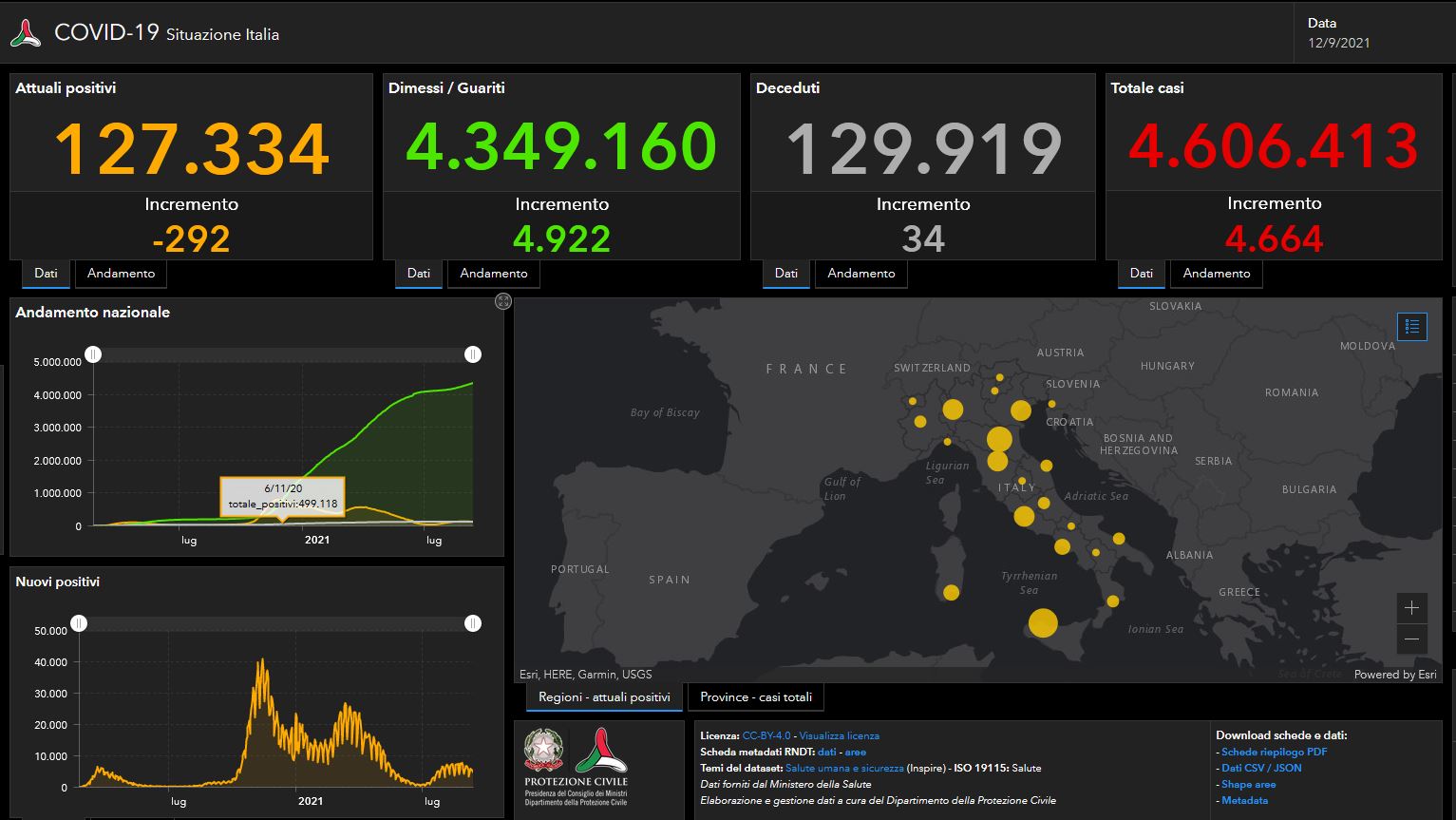
Task: Select Regioni - attuali positivi map tab
Action: (x=604, y=697)
